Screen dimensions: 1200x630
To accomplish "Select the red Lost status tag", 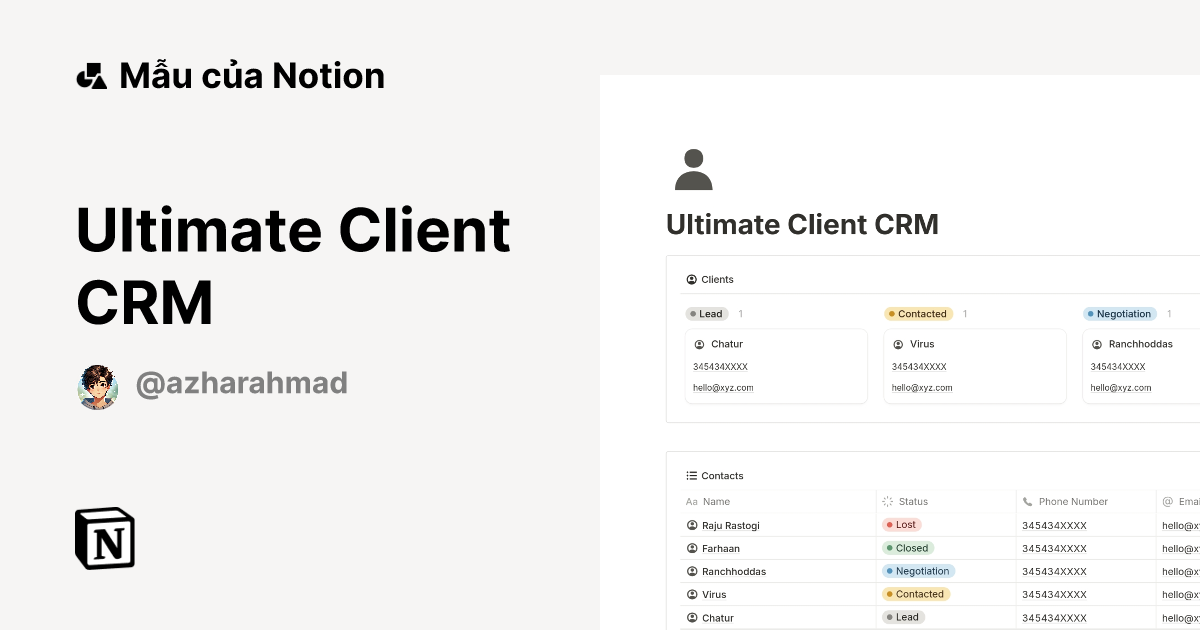I will [901, 524].
